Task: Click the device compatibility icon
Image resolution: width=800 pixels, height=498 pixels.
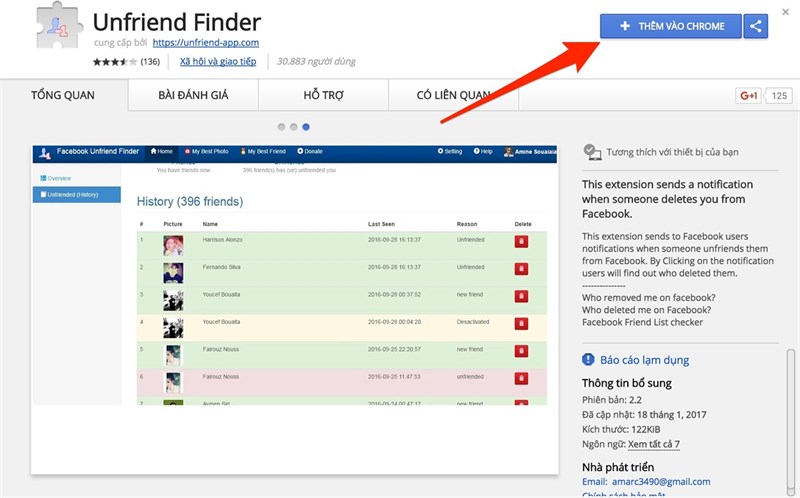Action: pos(591,152)
